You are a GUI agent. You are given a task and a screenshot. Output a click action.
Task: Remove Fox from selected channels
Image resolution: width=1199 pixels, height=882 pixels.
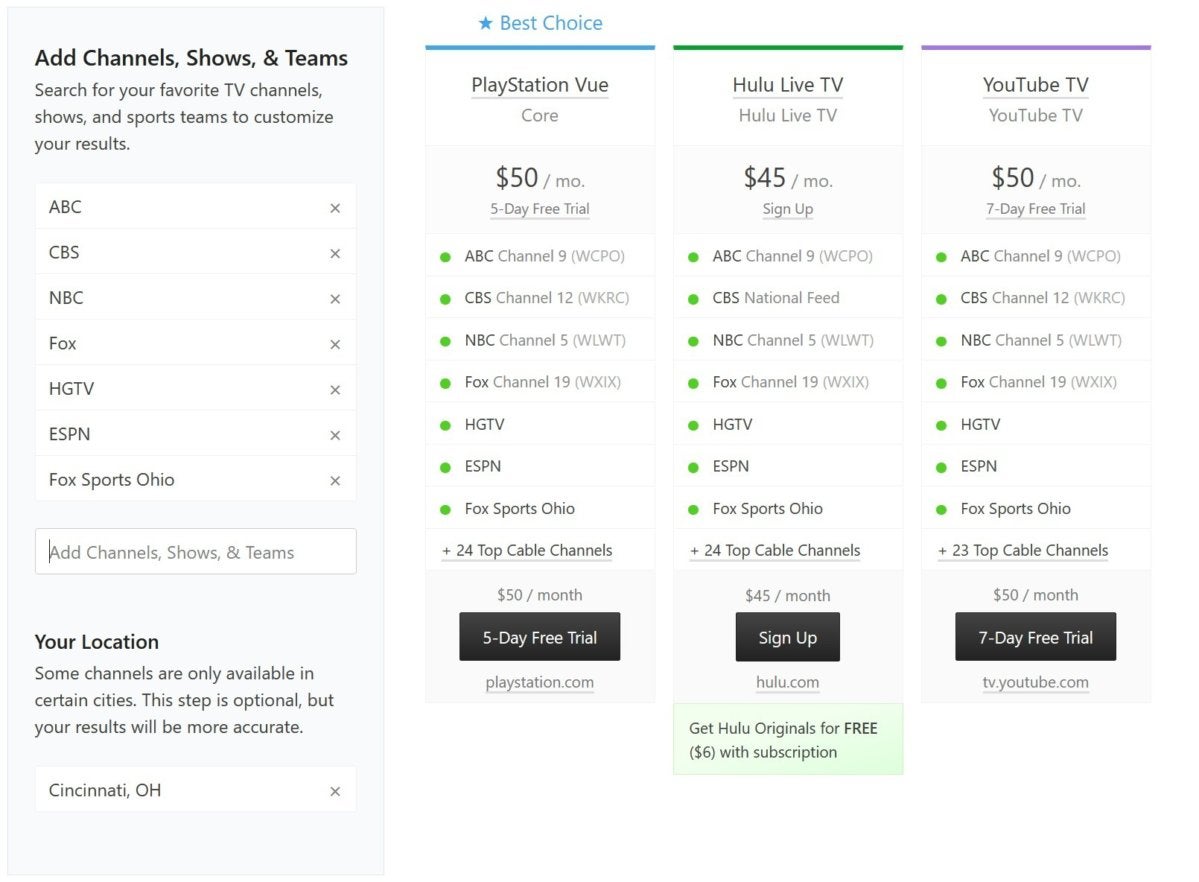[x=335, y=344]
